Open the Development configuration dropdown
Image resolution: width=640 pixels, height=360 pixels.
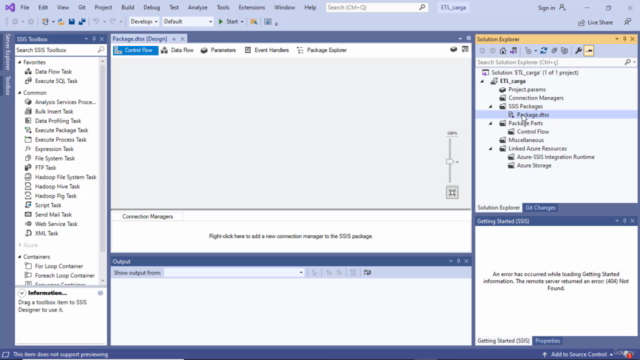click(144, 22)
